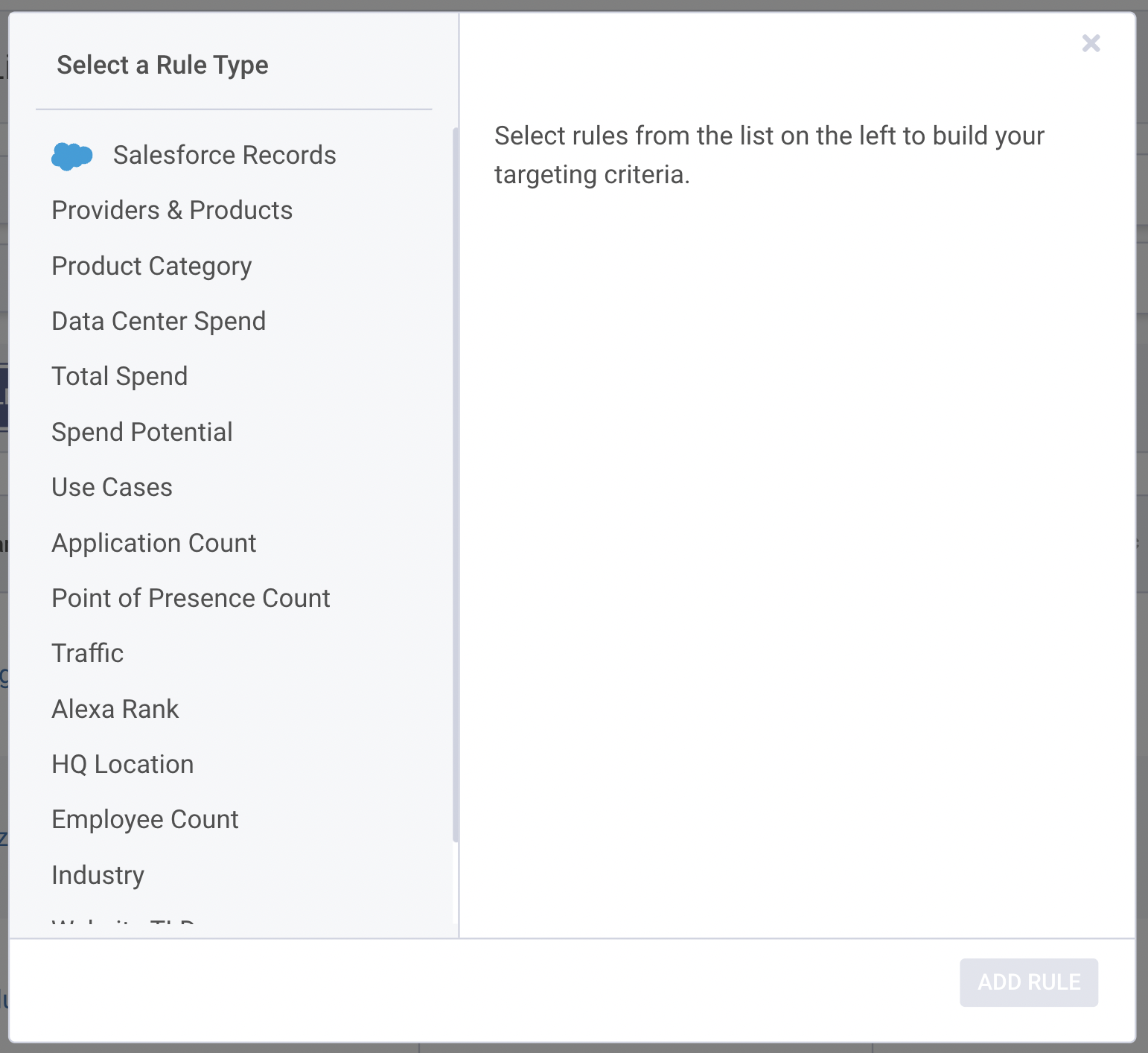Close the rule type dialog
1148x1053 pixels.
click(x=1091, y=43)
